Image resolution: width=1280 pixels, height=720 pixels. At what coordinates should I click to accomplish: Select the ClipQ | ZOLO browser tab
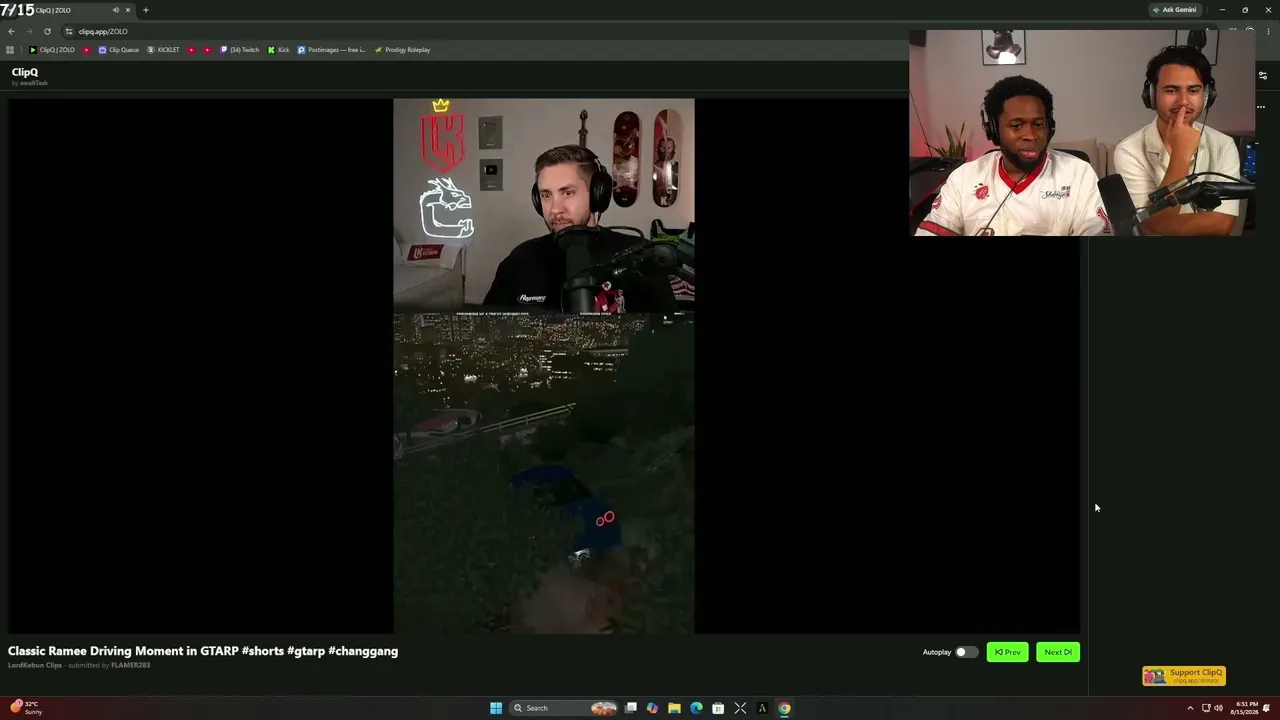tap(68, 10)
